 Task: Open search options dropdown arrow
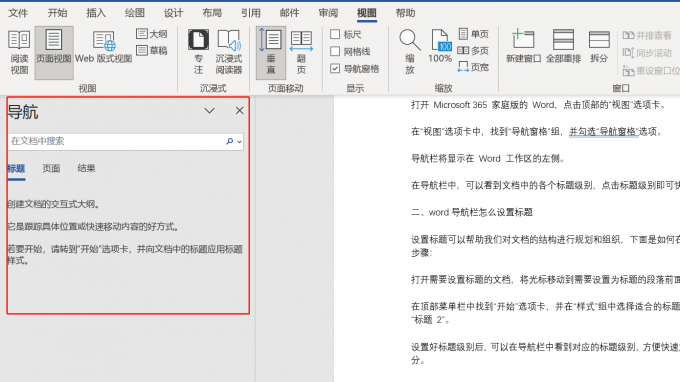239,142
